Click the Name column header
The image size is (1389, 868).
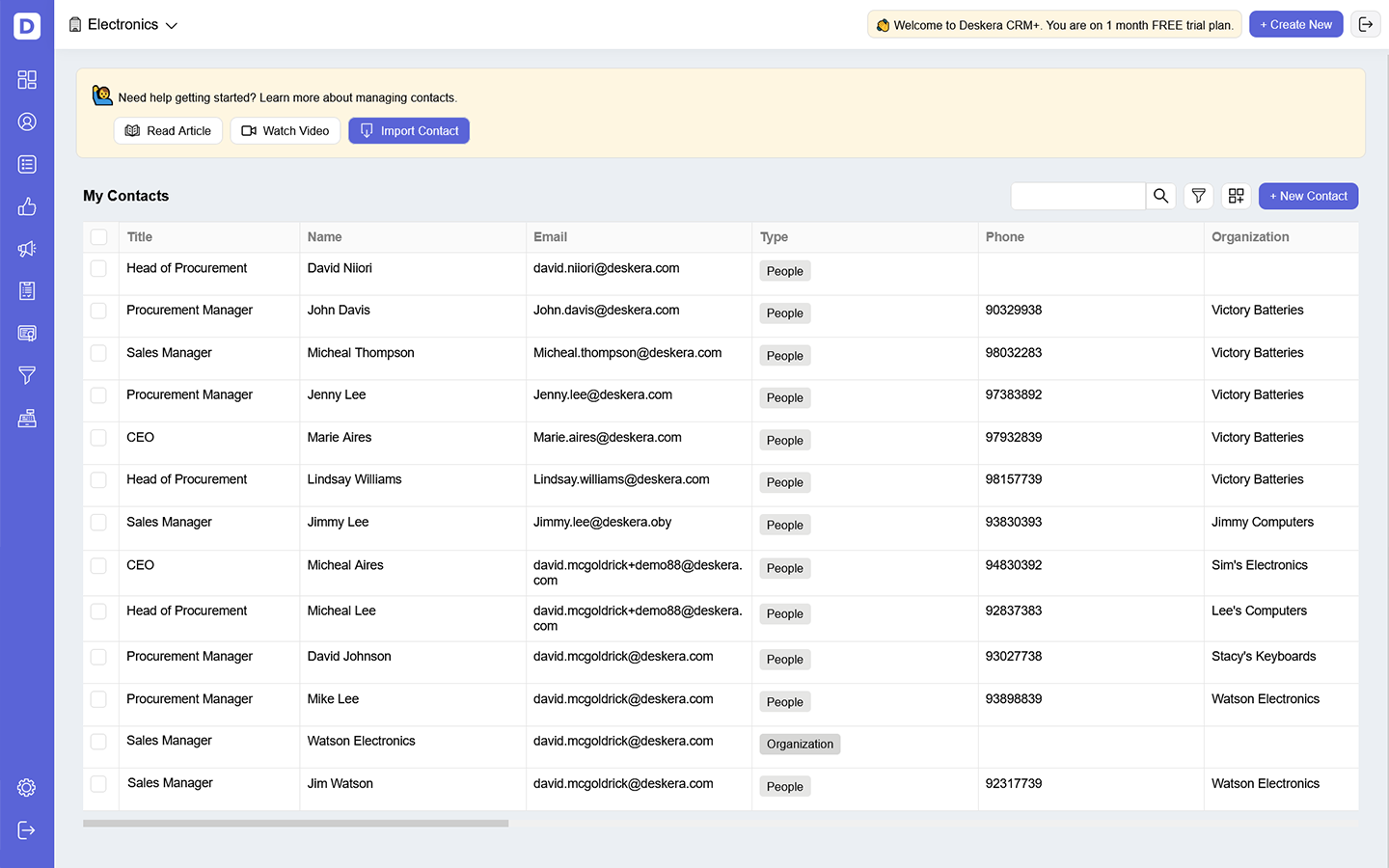pyautogui.click(x=325, y=237)
